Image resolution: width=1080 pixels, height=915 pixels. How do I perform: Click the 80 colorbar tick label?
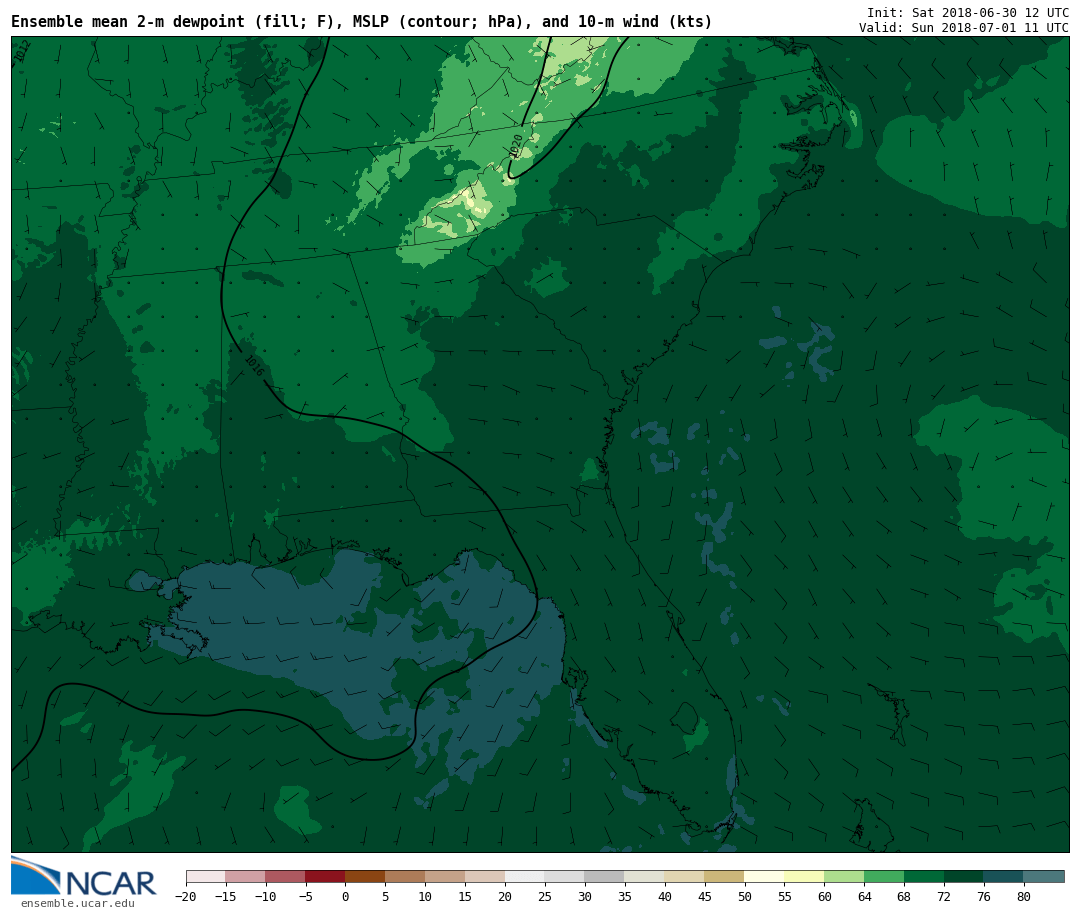tap(1024, 896)
